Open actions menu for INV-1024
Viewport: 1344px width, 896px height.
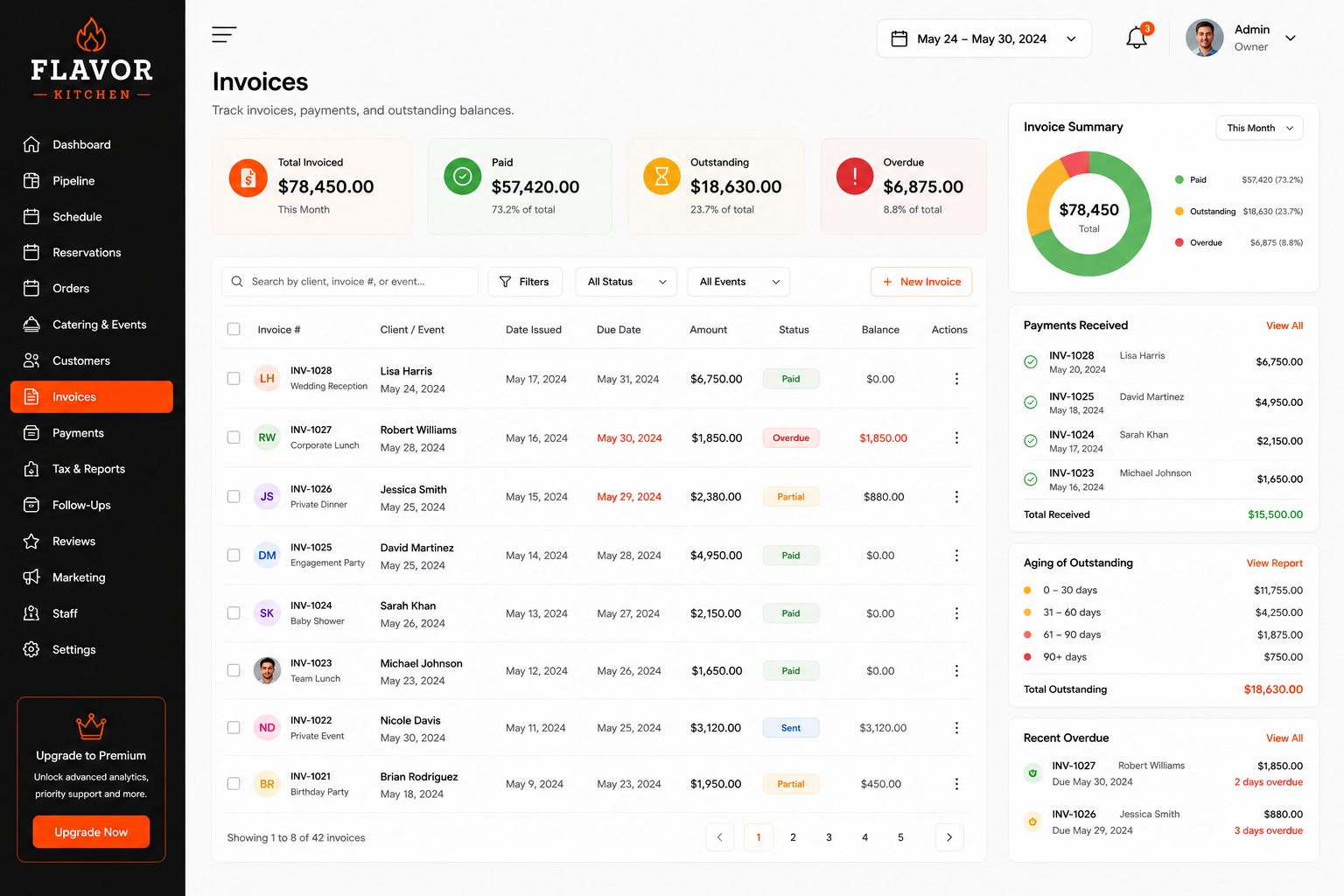tap(956, 613)
